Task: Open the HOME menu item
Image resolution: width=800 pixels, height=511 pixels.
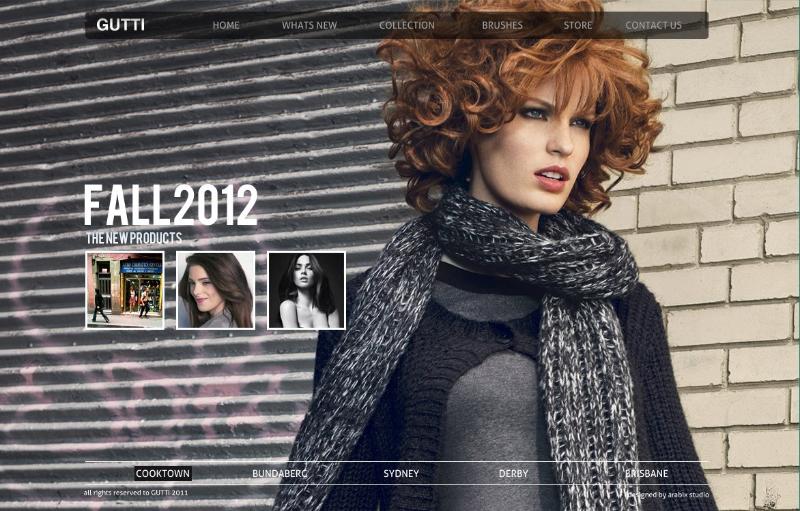Action: (x=226, y=25)
